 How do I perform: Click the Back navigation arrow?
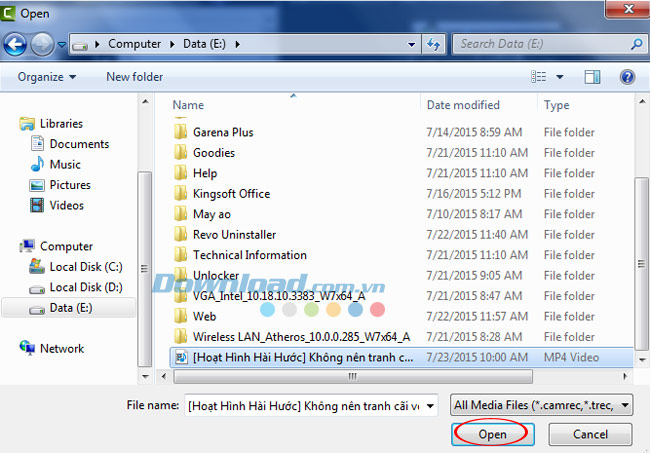pyautogui.click(x=15, y=44)
